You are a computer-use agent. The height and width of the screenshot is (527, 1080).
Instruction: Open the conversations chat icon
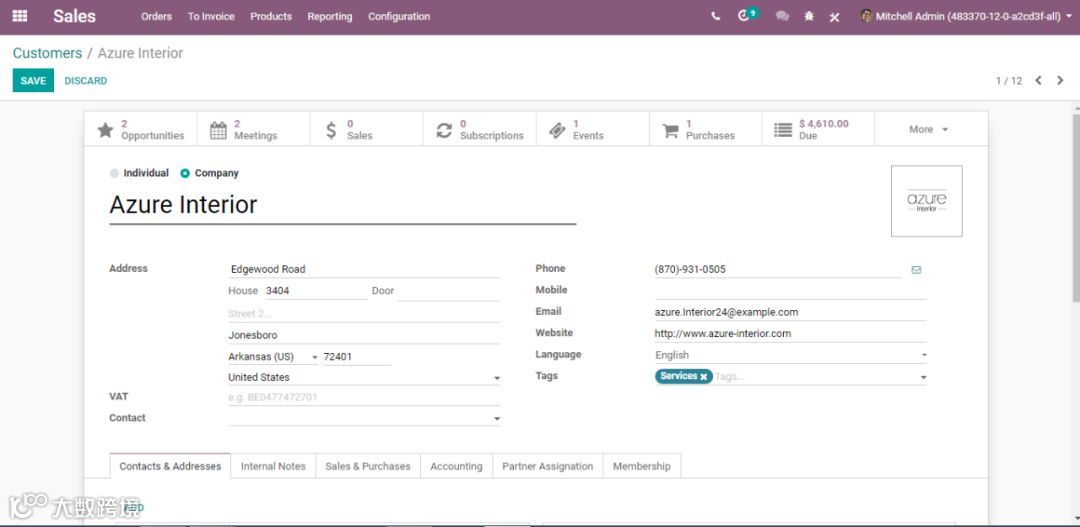click(x=782, y=16)
